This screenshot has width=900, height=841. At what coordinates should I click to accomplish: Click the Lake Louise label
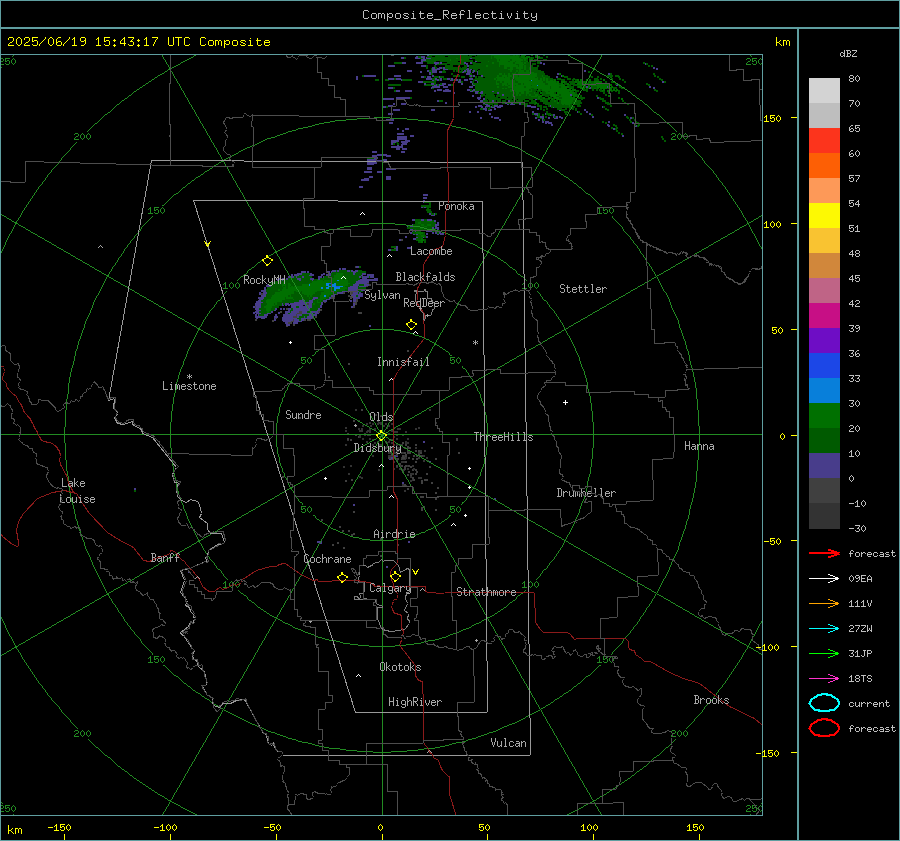point(77,491)
